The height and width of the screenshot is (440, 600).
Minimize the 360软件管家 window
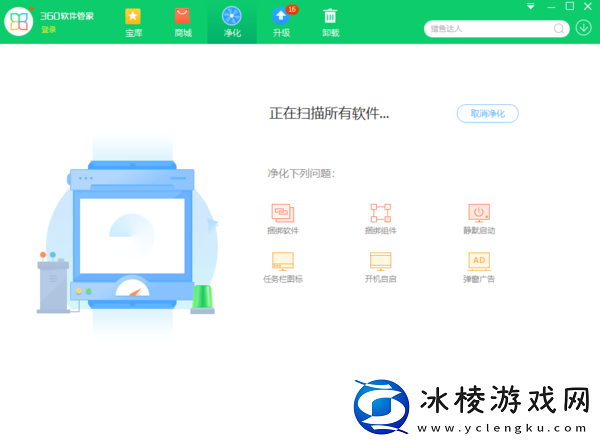[551, 7]
